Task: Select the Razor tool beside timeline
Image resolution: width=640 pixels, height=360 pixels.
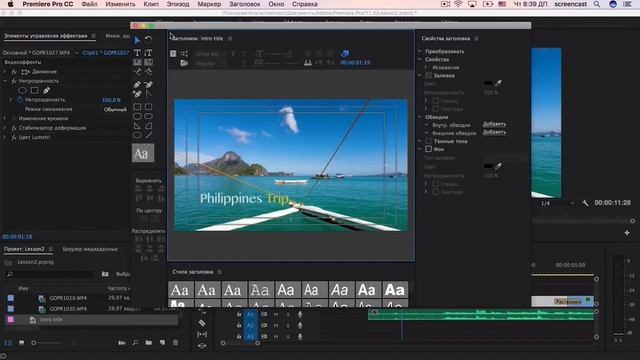Action: point(202,323)
